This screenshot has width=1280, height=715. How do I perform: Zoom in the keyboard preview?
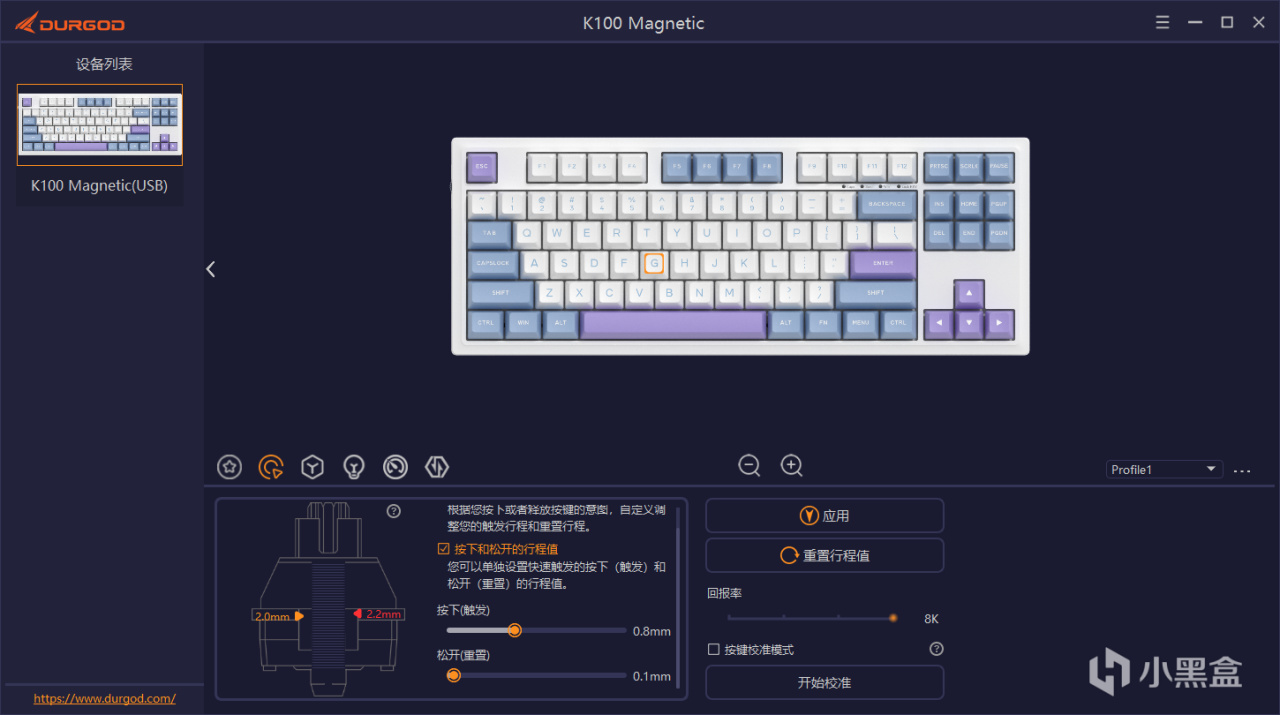[x=791, y=465]
